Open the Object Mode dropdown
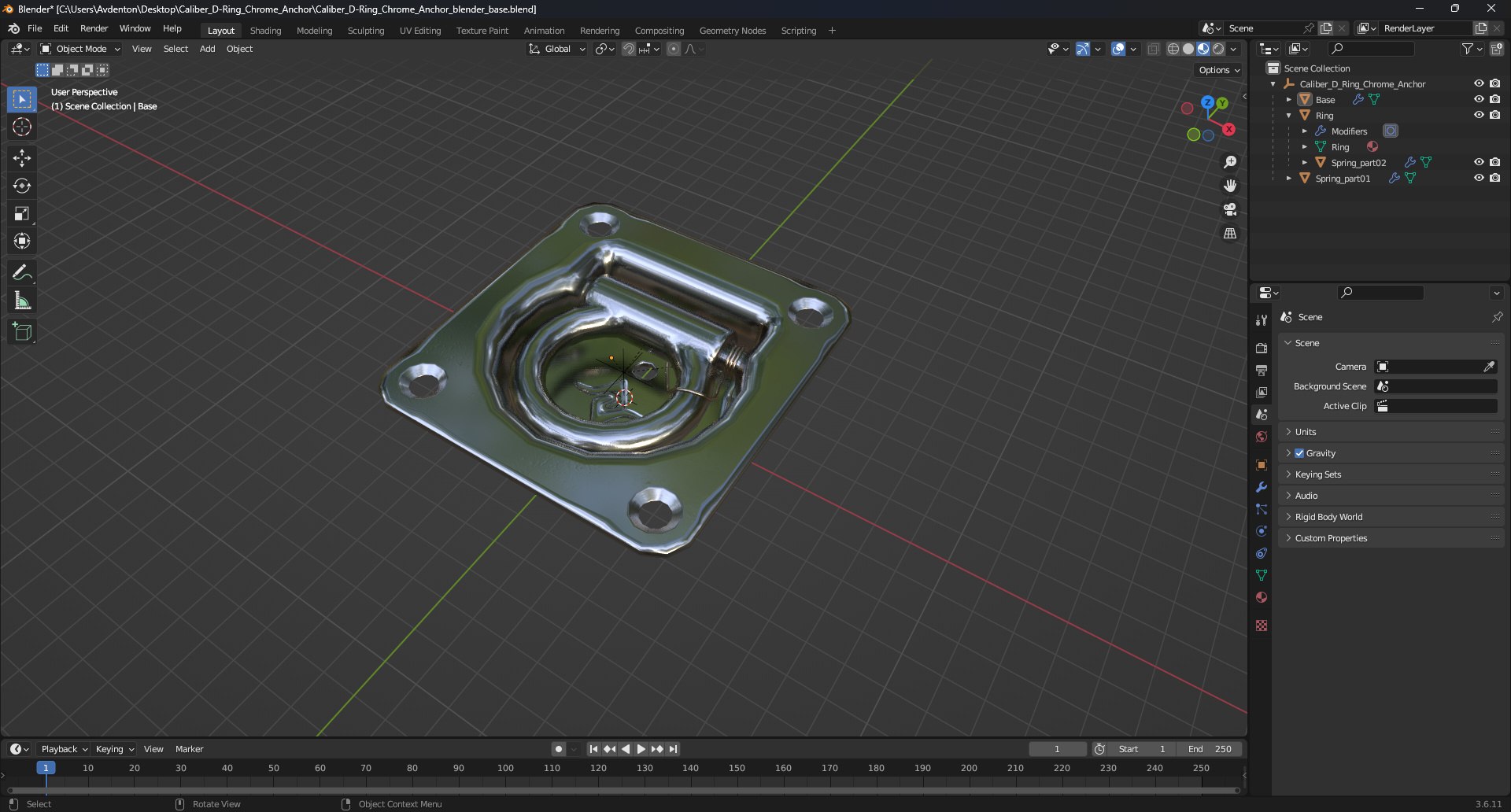The height and width of the screenshot is (812, 1511). 80,49
